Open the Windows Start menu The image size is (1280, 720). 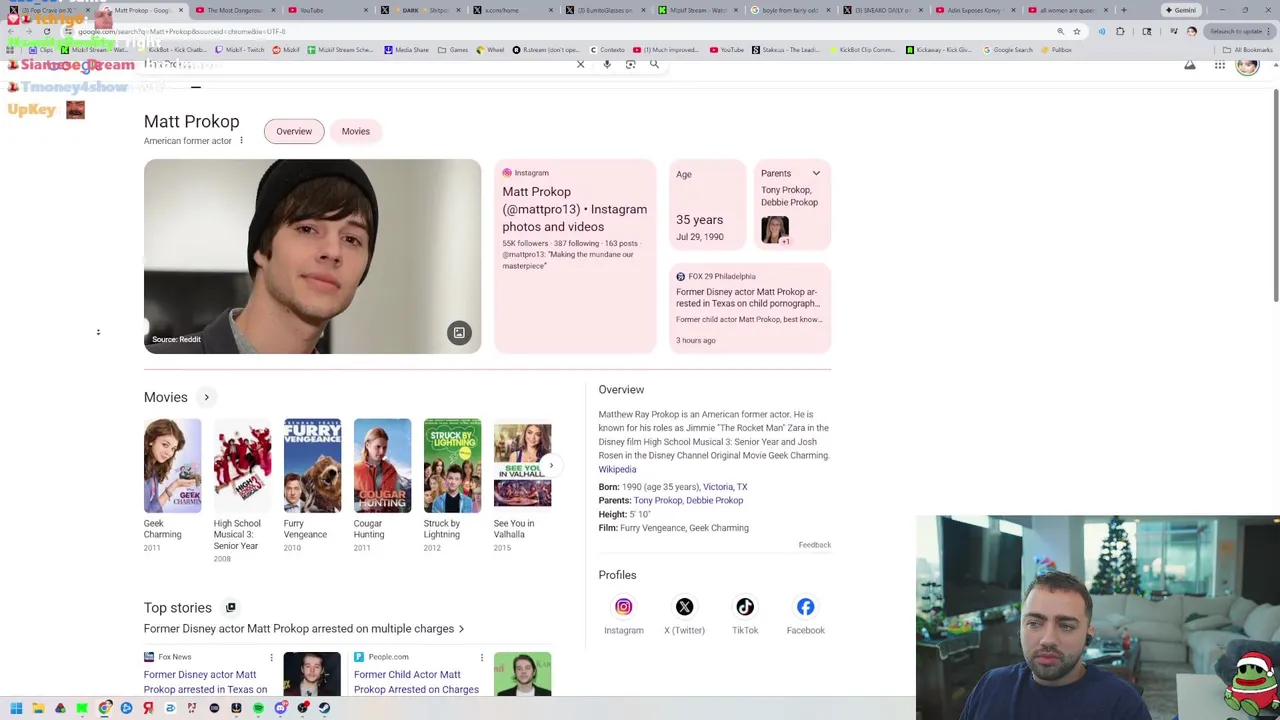(x=16, y=708)
